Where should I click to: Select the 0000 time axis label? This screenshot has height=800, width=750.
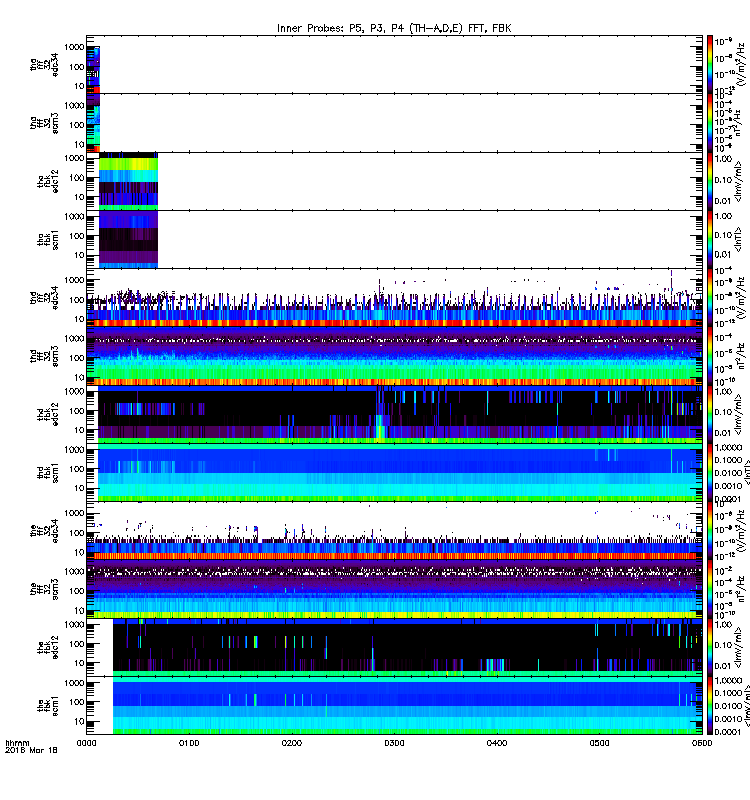pos(86,743)
